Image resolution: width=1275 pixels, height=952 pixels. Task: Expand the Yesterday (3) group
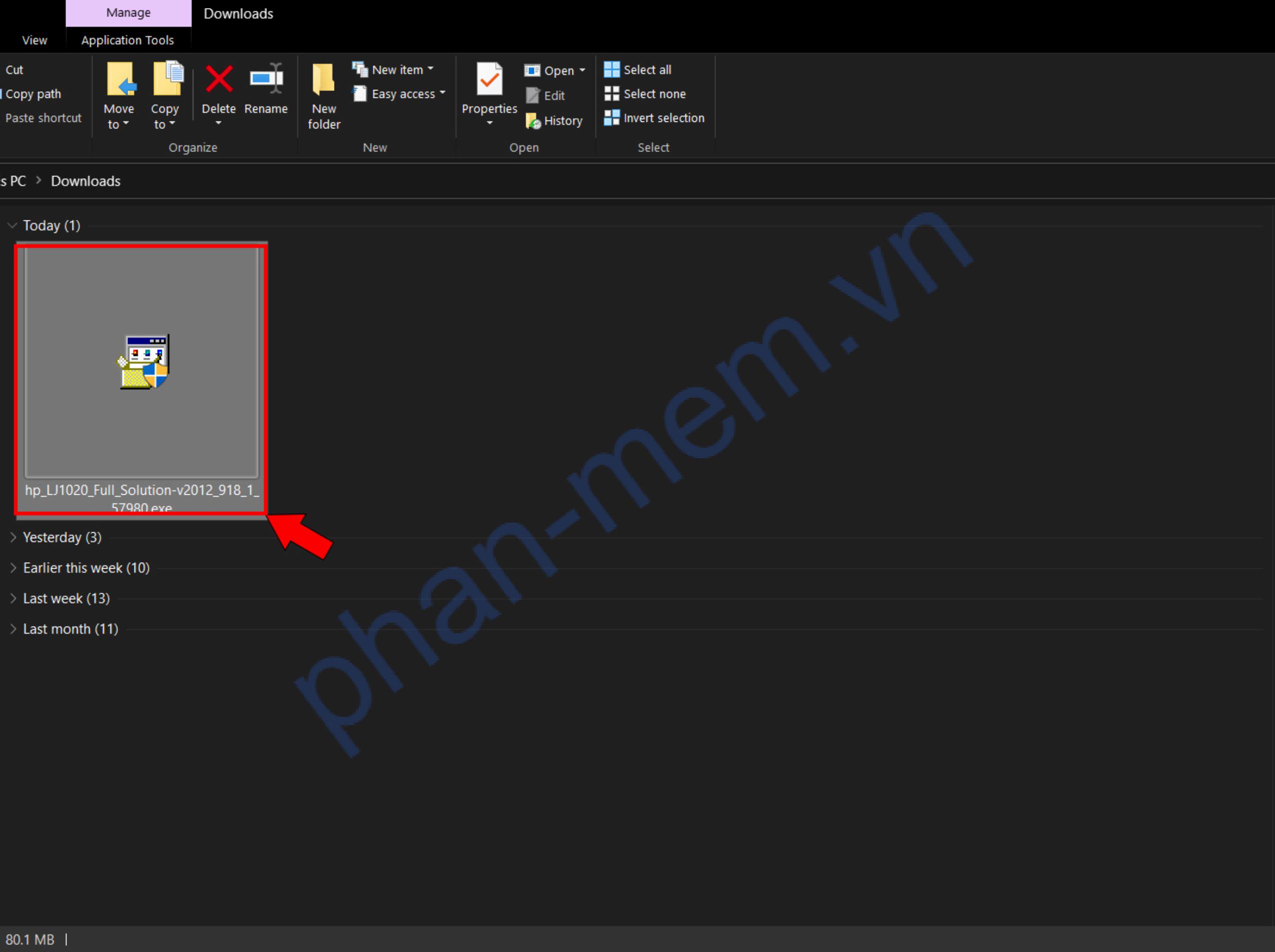coord(13,537)
